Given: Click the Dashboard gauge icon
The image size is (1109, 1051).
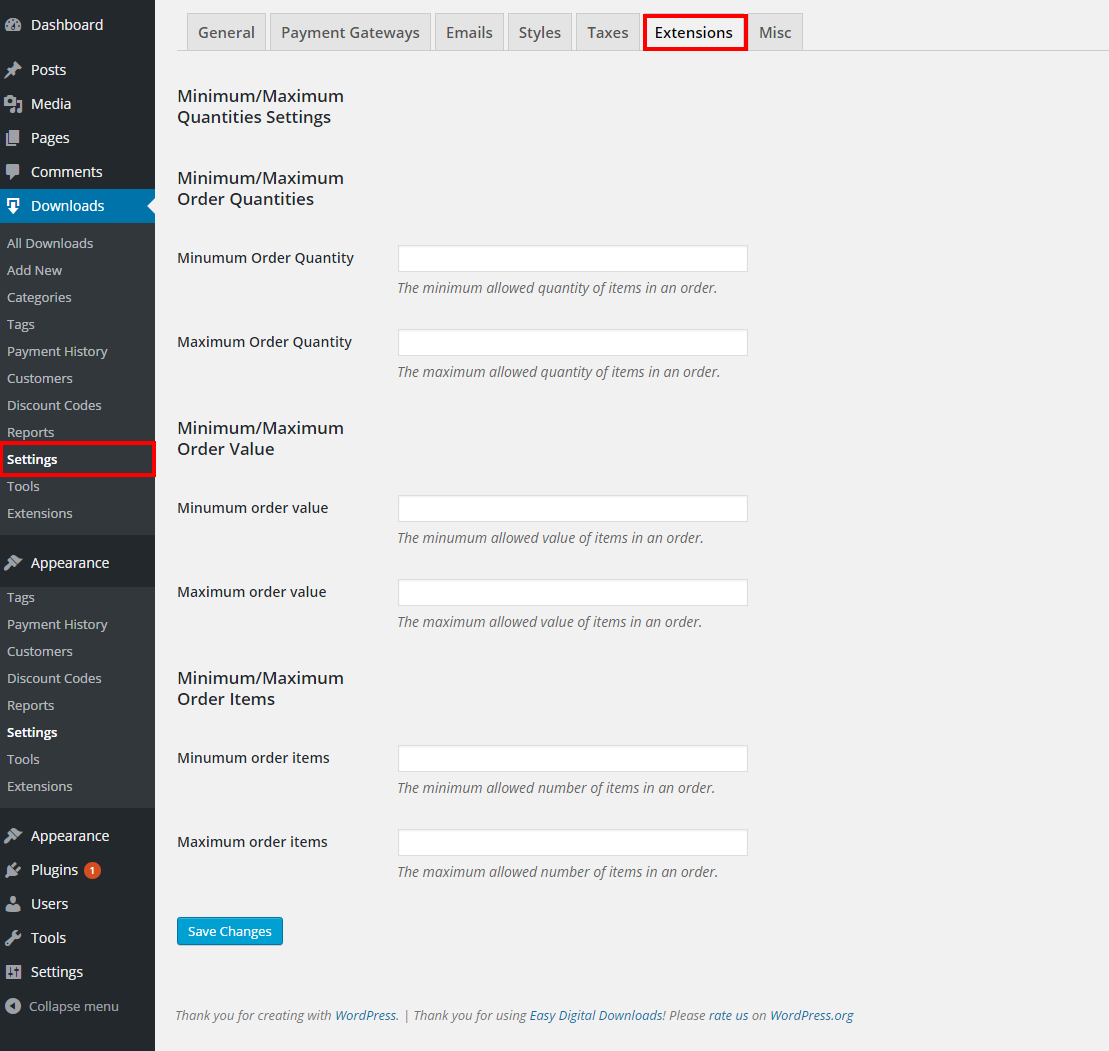Looking at the screenshot, I should point(13,25).
